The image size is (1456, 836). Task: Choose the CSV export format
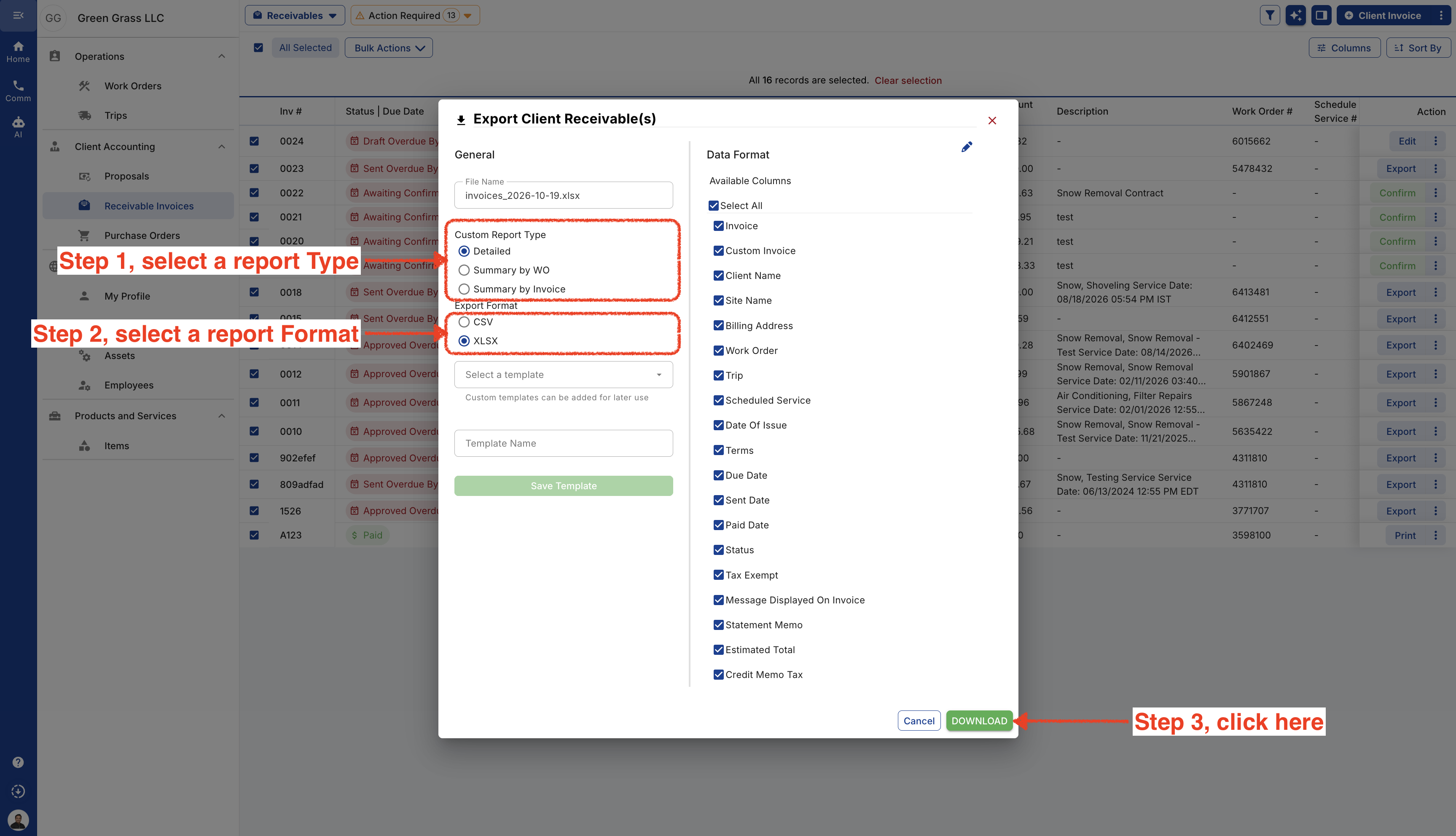click(464, 322)
